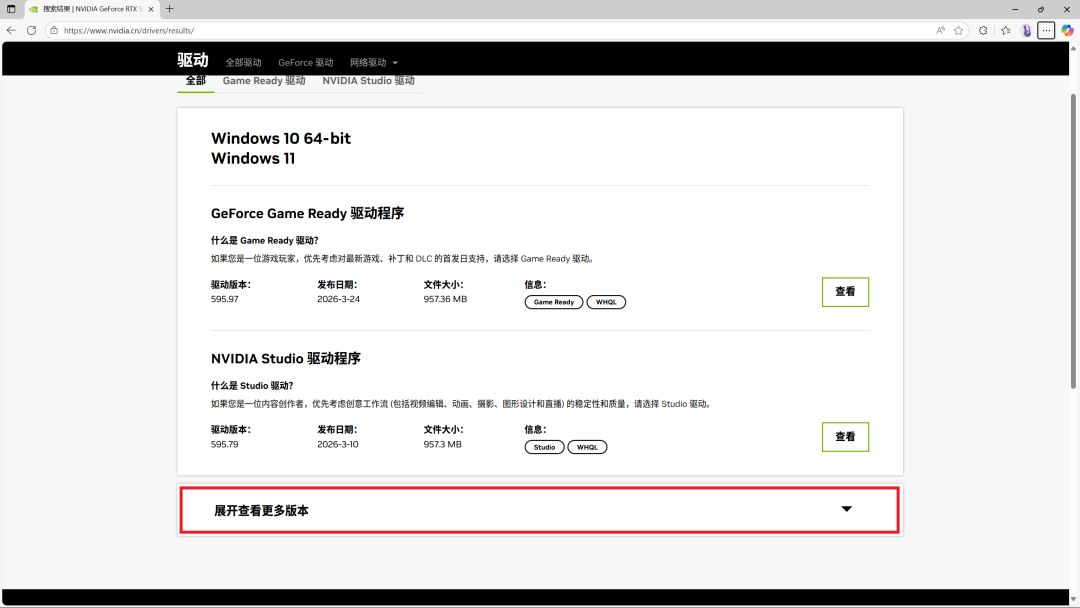Click file size 957.36 MB
The image size is (1080, 608).
point(445,300)
